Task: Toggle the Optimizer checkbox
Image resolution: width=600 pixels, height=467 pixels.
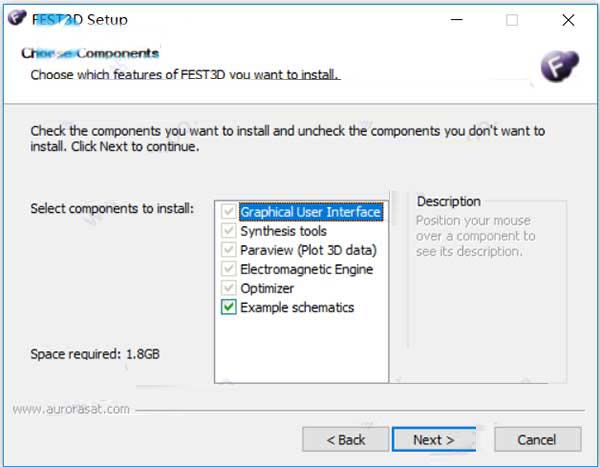Action: tap(229, 288)
